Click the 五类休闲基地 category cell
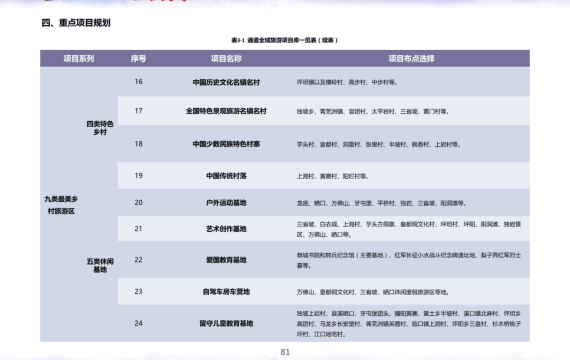570x360 pixels. point(100,265)
